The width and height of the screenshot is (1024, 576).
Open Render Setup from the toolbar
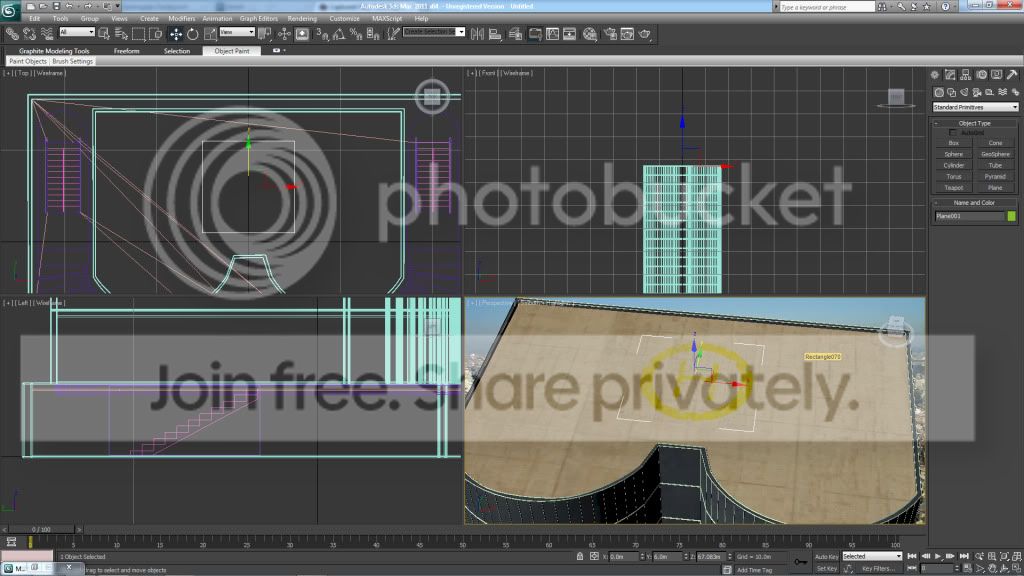pyautogui.click(x=609, y=34)
